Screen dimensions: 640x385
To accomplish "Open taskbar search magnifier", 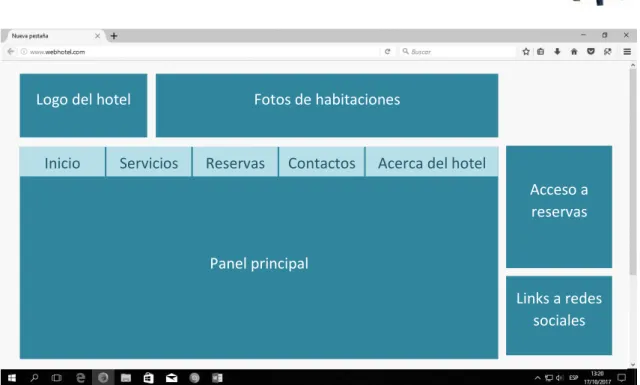I will [x=34, y=378].
